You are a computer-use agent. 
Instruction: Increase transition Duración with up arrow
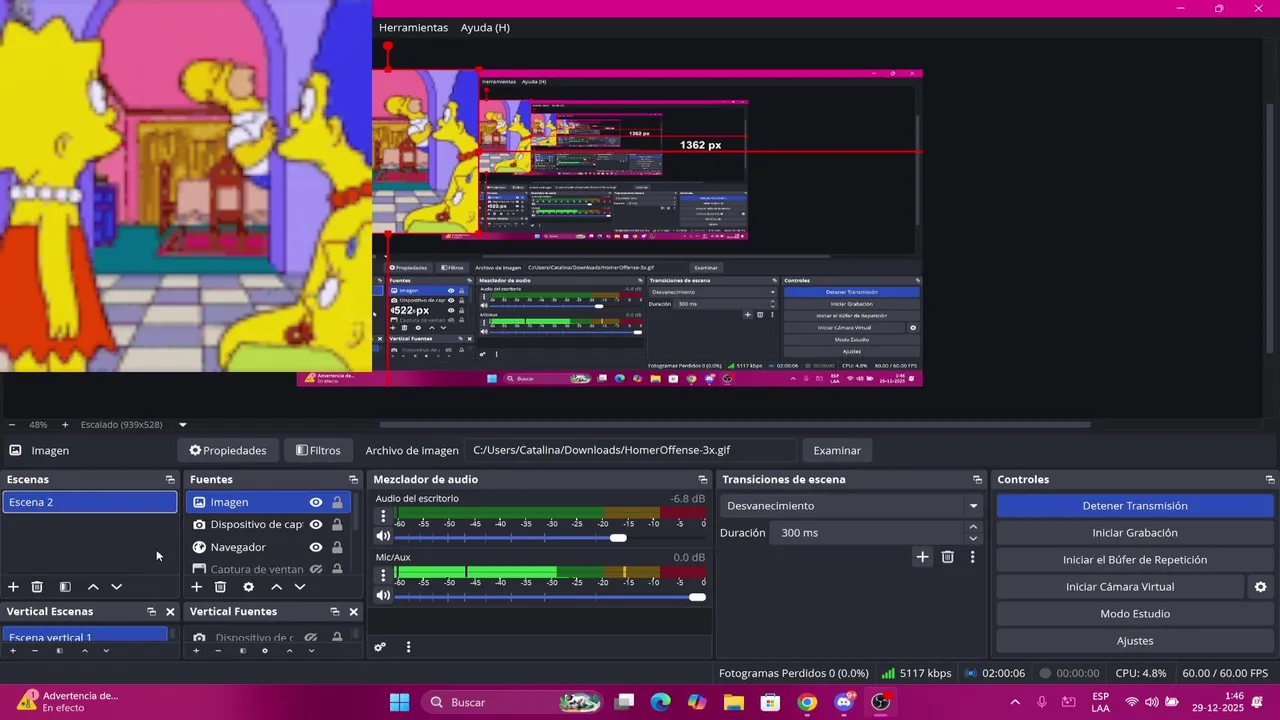pos(973,527)
